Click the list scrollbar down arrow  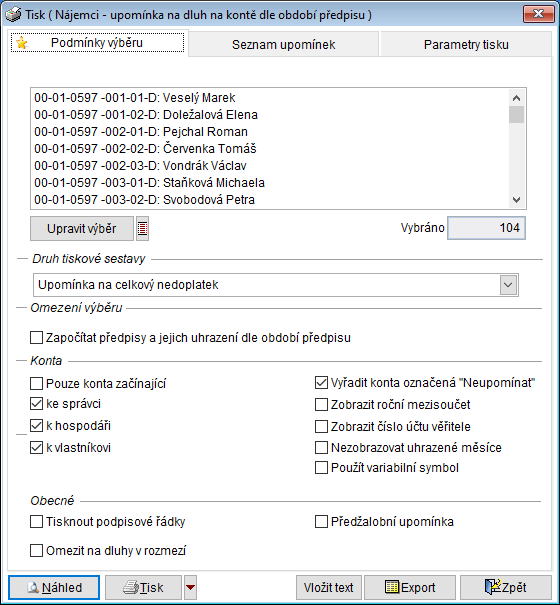click(516, 200)
